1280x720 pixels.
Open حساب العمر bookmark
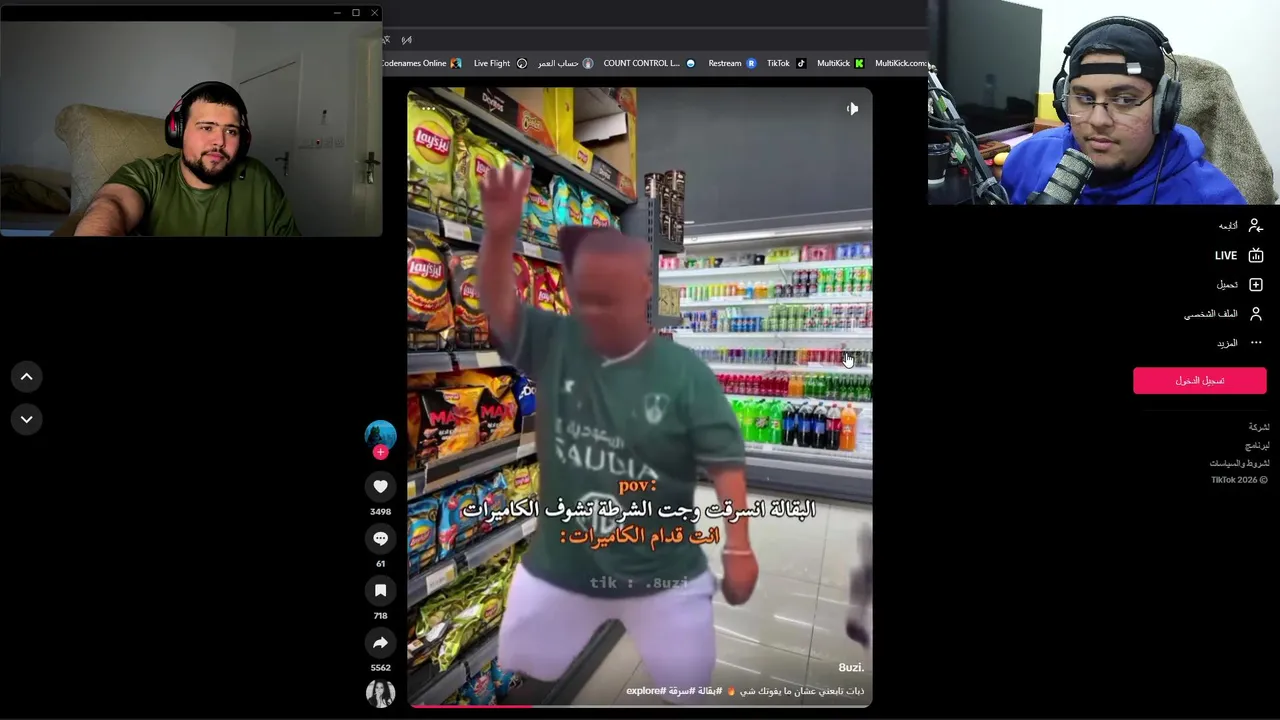coord(565,63)
